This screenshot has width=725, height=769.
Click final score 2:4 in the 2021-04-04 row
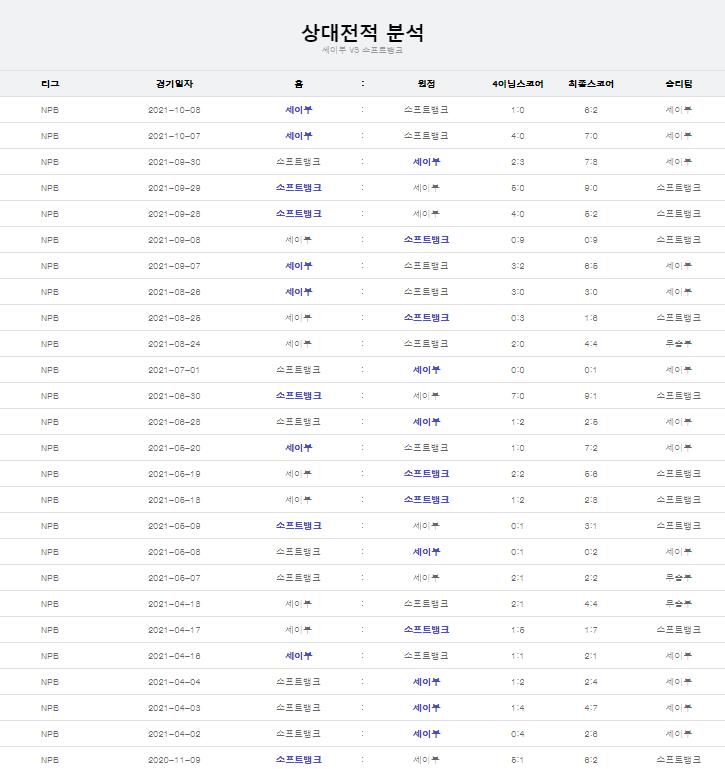(591, 682)
